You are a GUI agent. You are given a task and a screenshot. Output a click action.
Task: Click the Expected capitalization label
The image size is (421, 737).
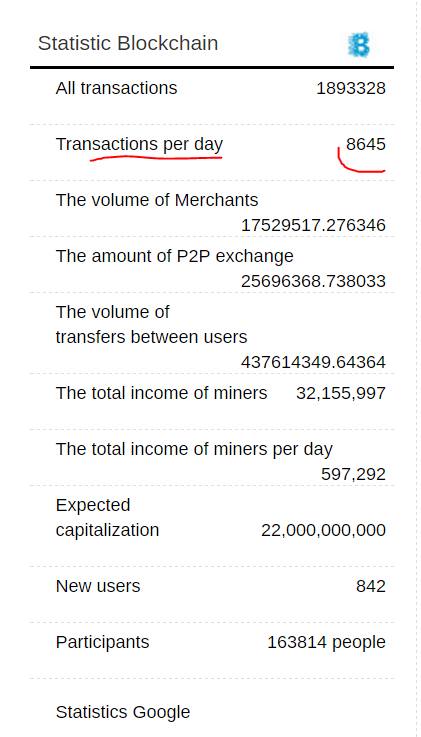coord(107,517)
